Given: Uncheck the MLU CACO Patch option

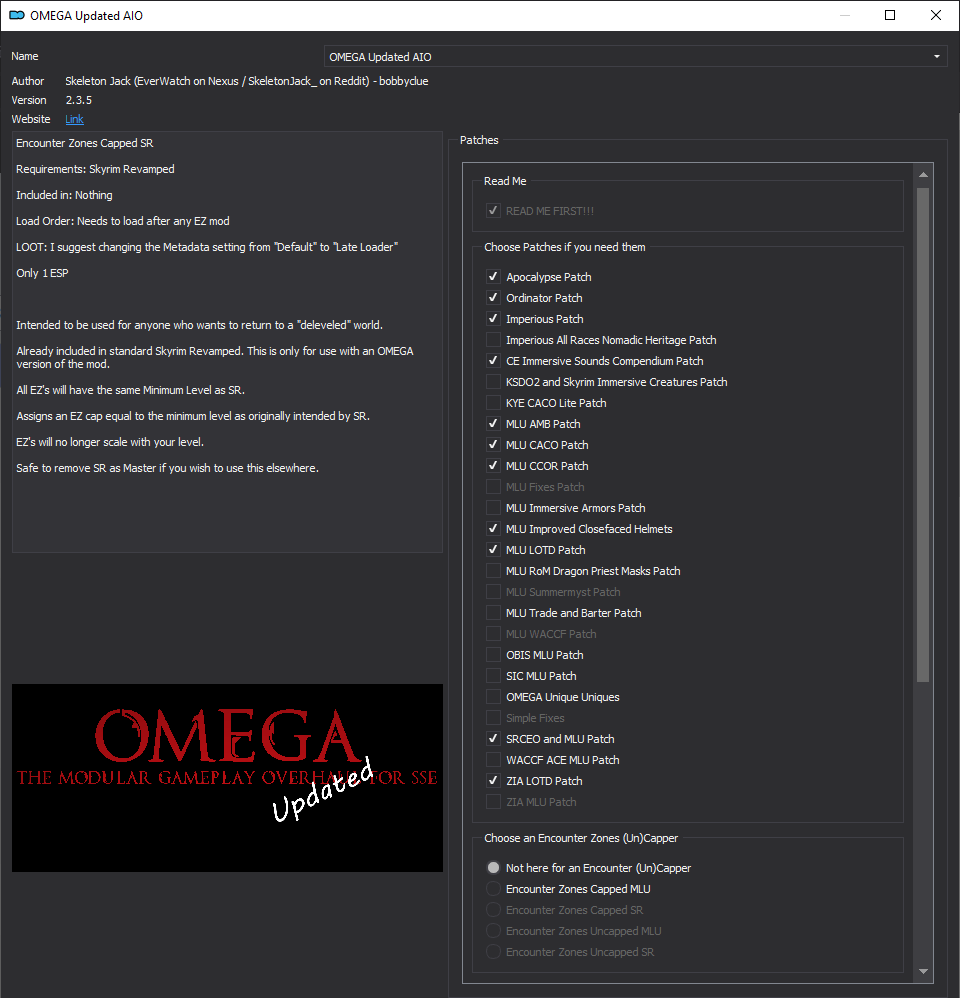Looking at the screenshot, I should (493, 445).
